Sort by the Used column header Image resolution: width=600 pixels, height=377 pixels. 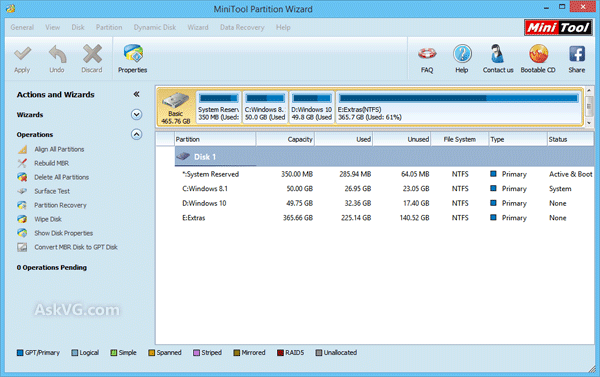pos(343,139)
